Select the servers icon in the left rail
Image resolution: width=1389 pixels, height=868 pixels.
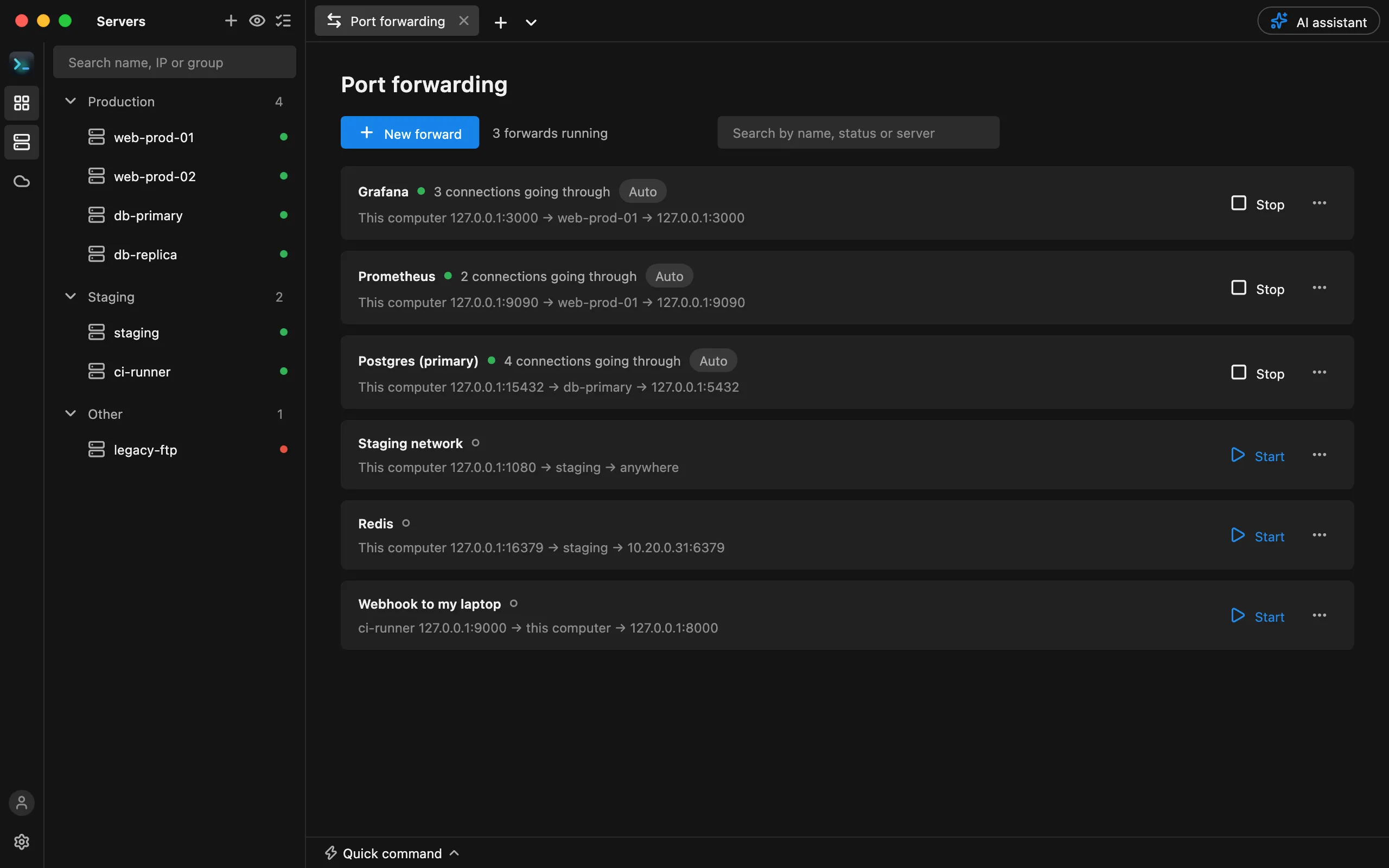(21, 142)
